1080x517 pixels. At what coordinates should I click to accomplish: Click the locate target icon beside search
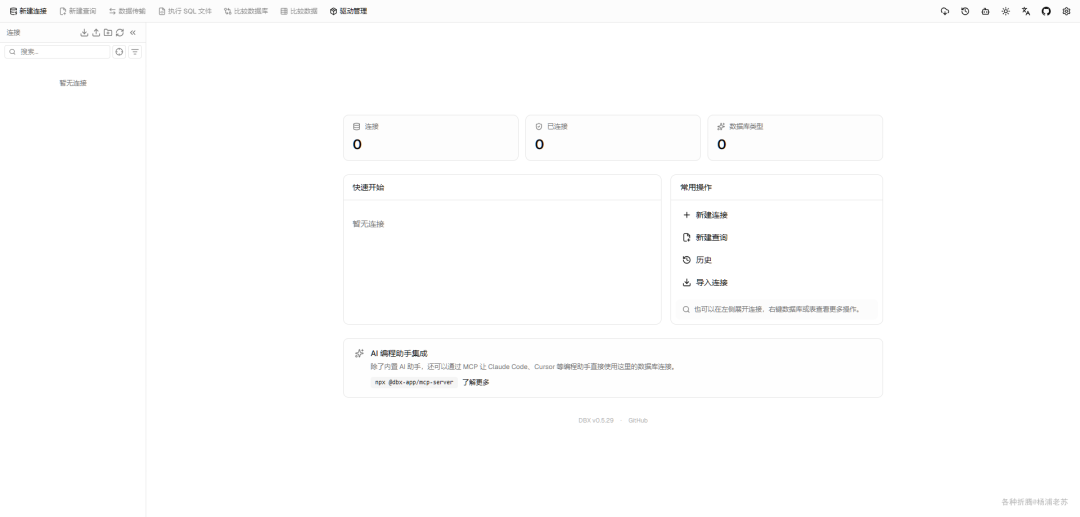pyautogui.click(x=119, y=52)
